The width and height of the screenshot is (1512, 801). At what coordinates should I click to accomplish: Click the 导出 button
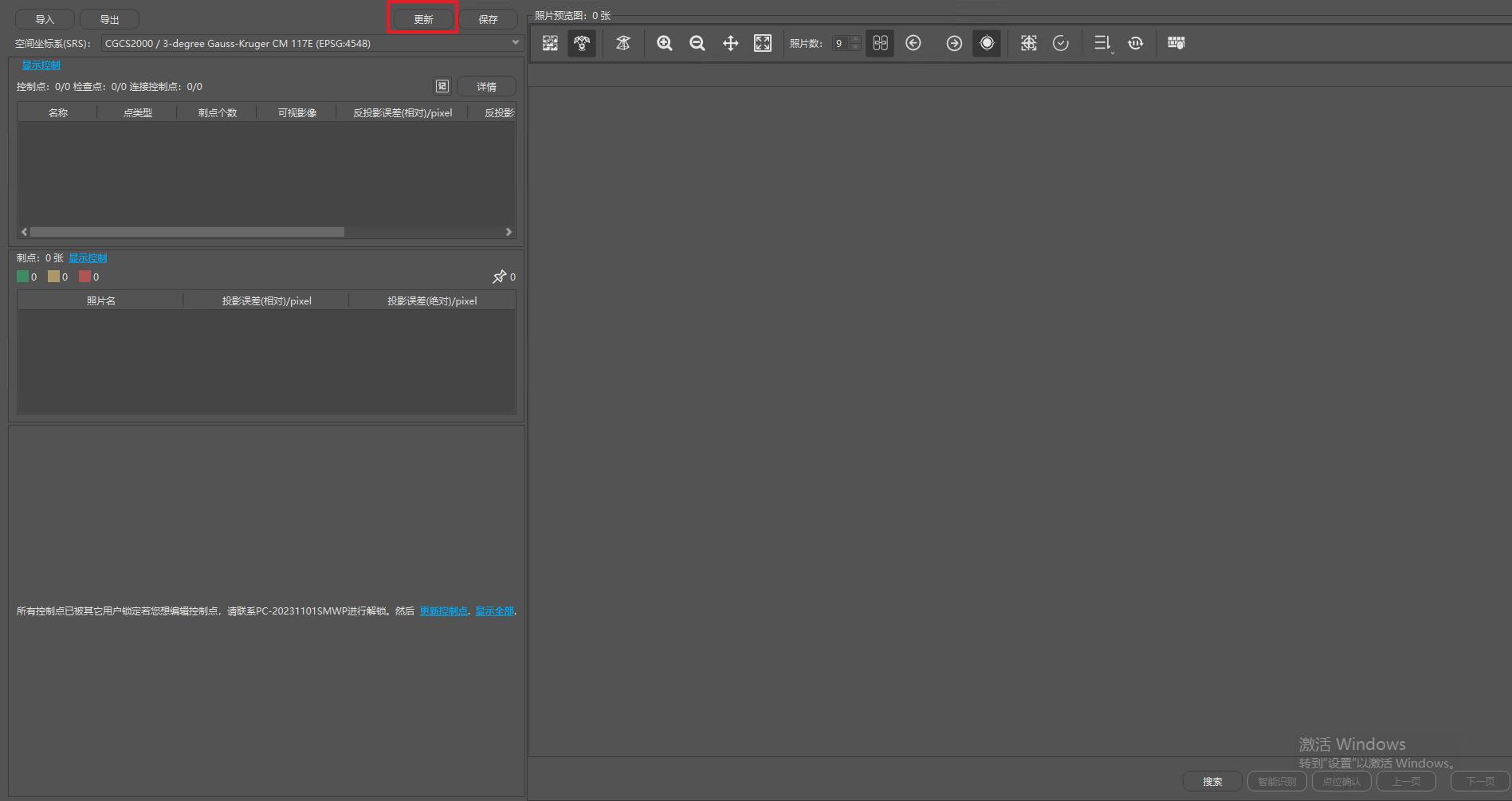point(109,19)
